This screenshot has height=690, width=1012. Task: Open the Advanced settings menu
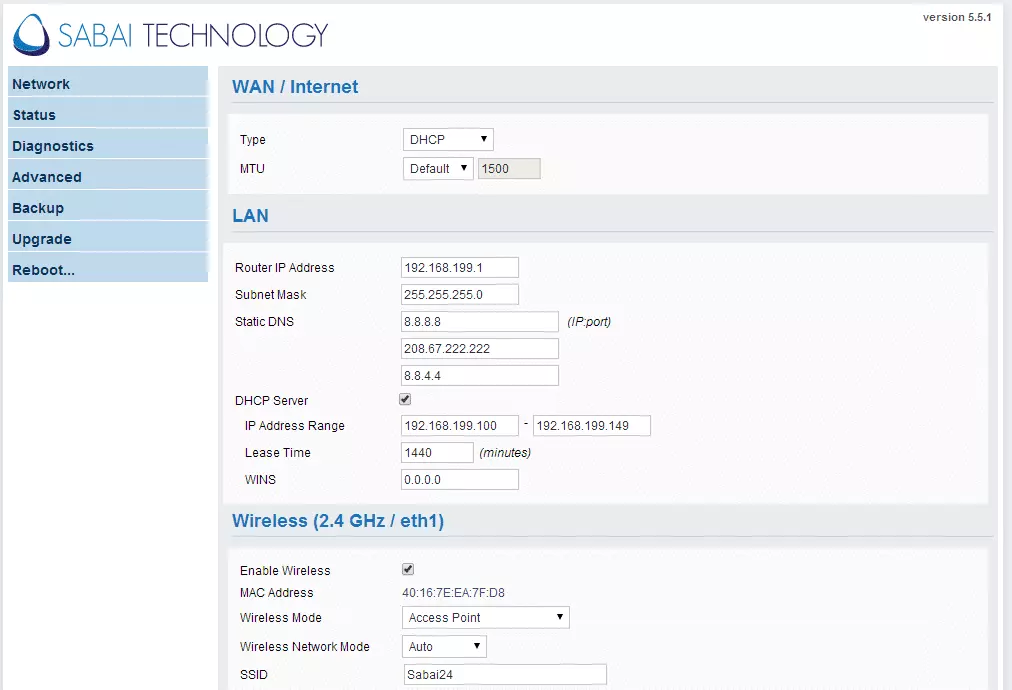47,177
